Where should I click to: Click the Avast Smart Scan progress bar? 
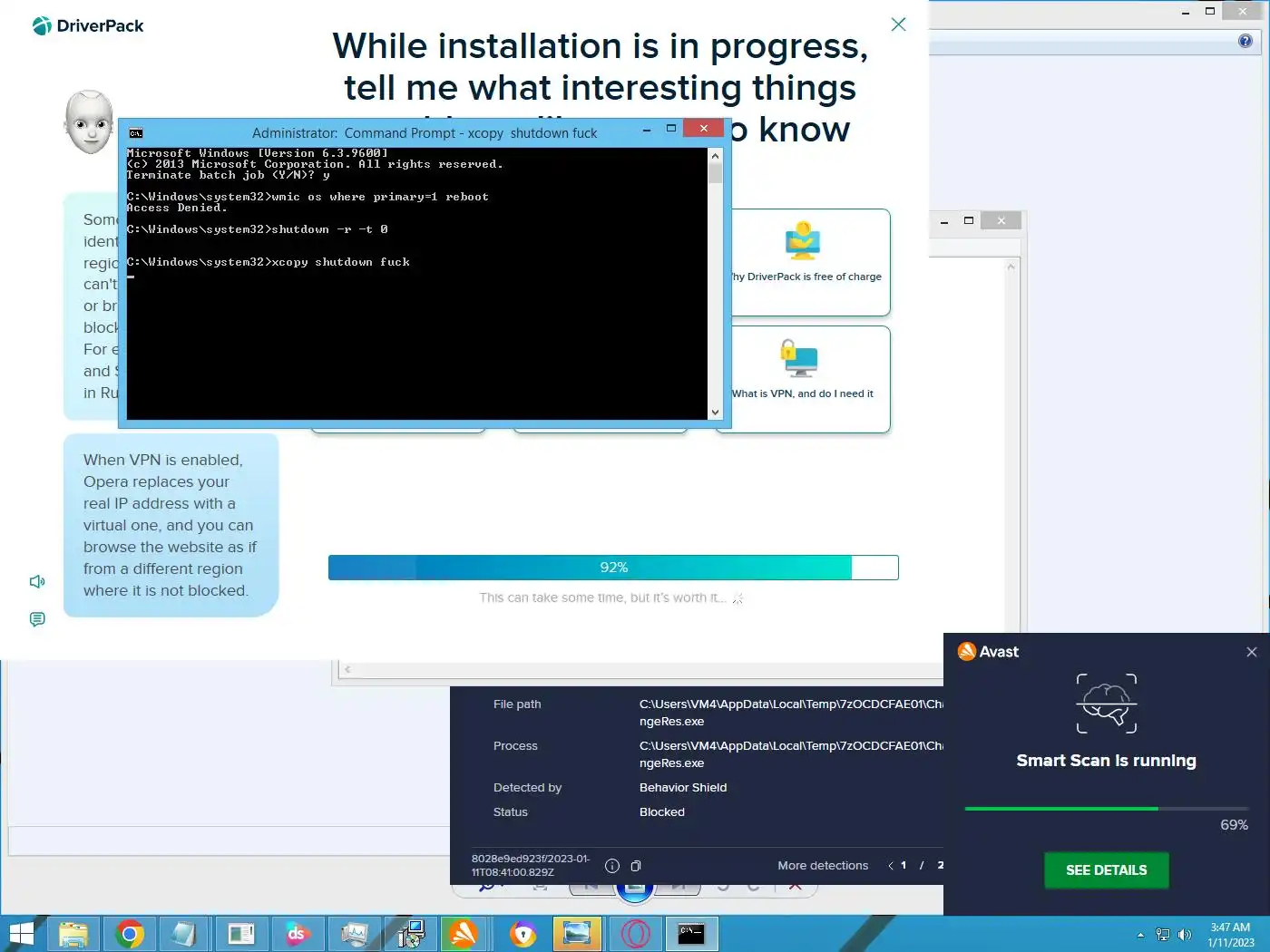(1107, 809)
